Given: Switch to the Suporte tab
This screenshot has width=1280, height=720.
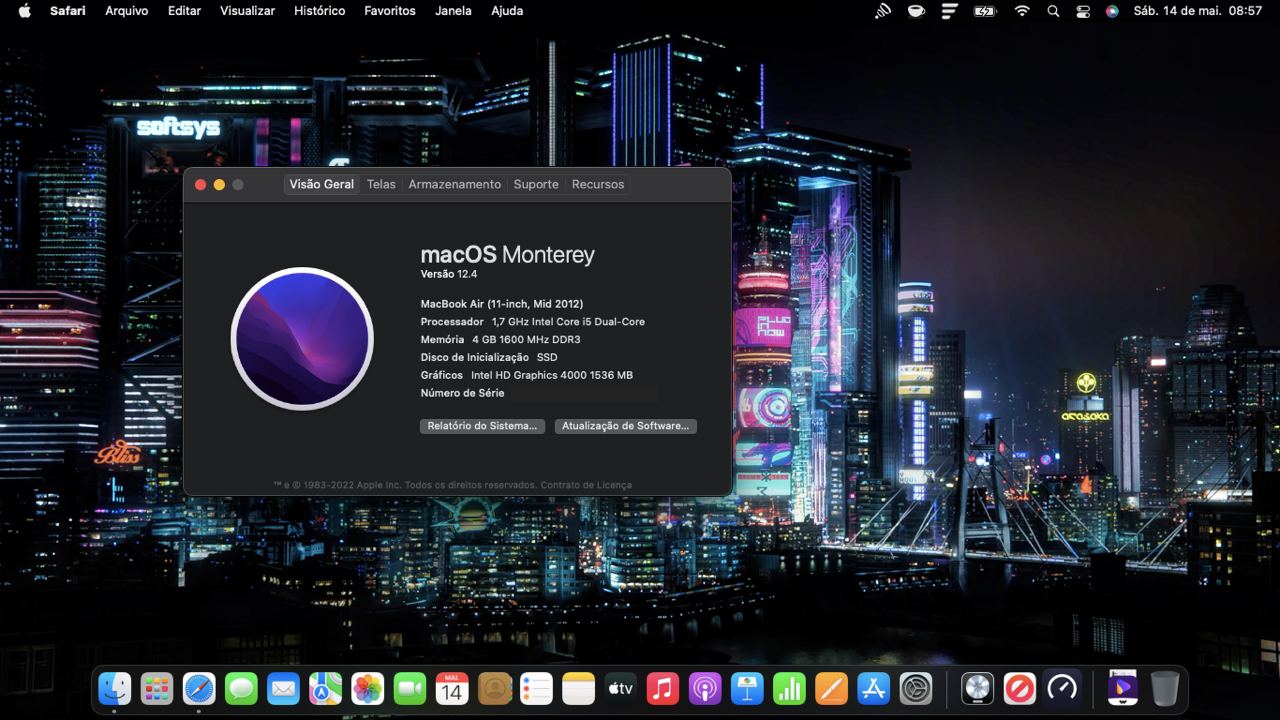Looking at the screenshot, I should pyautogui.click(x=536, y=184).
